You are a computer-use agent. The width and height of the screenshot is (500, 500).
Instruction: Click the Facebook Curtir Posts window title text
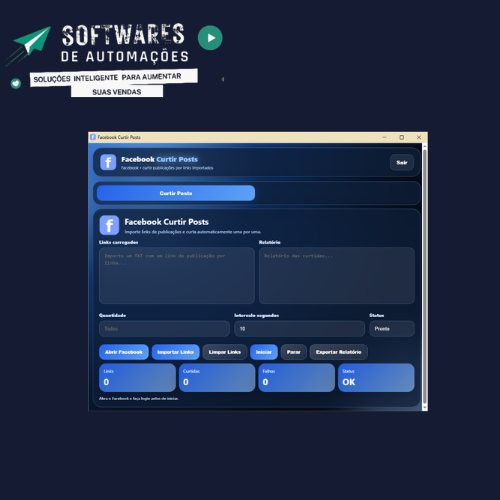click(x=119, y=137)
